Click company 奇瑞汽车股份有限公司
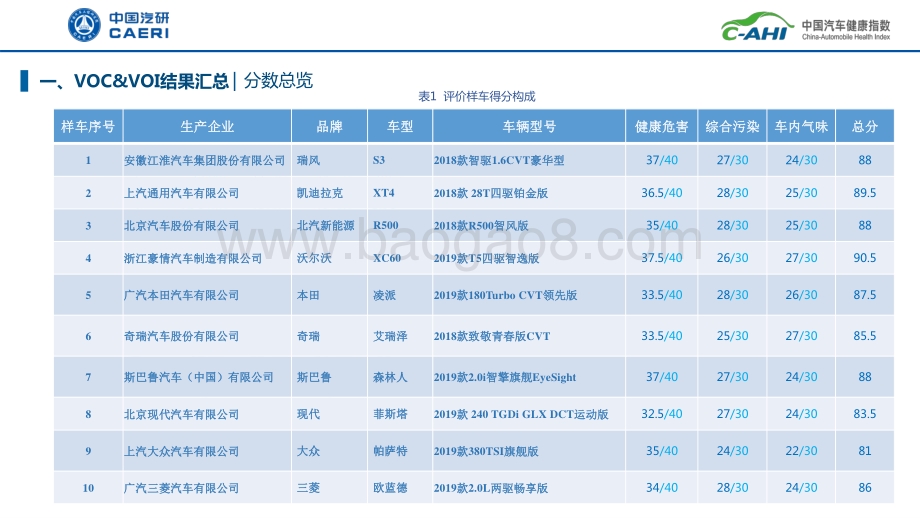Viewport: 920px width, 518px height. (x=181, y=336)
